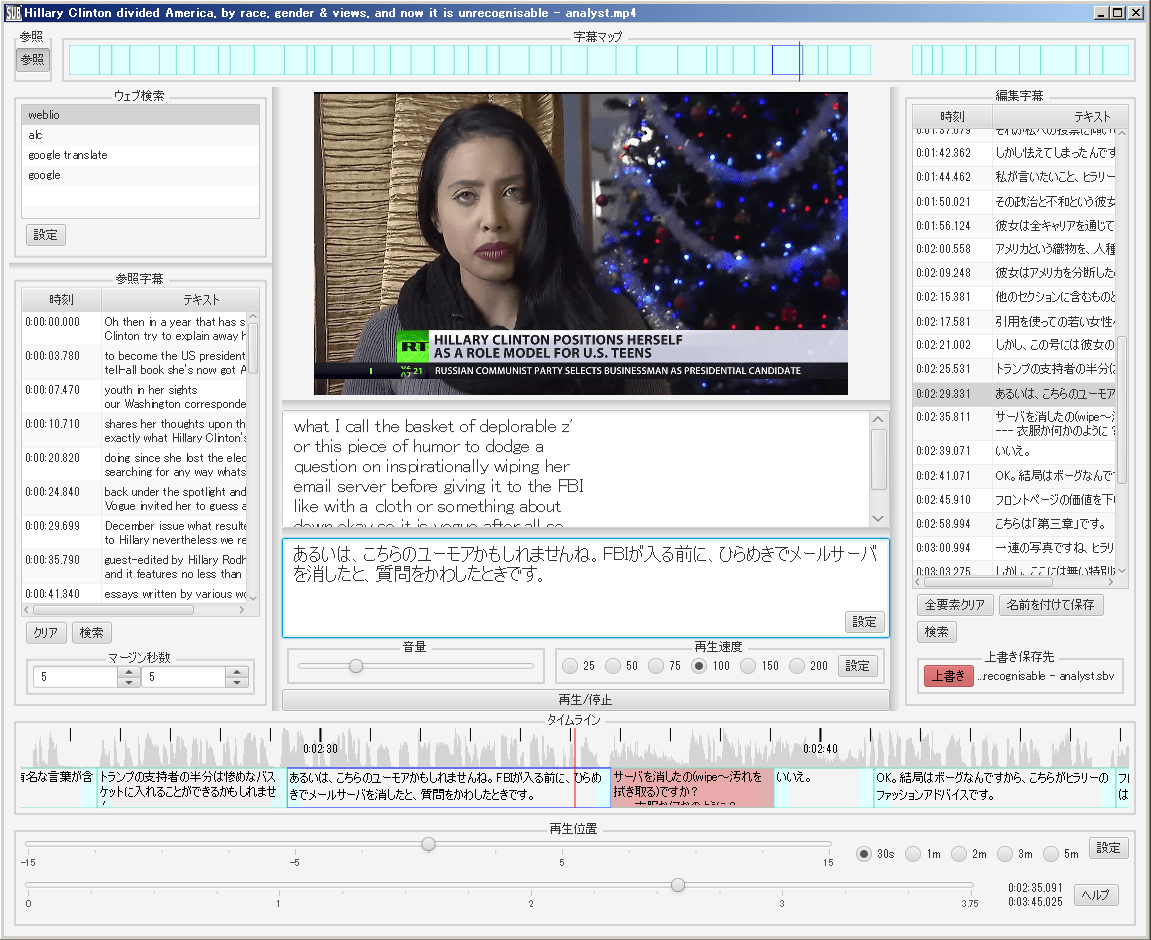Screen dimensions: 1151x940
Task: Click scroll-up arrow of English transcript box
Action: tap(878, 420)
